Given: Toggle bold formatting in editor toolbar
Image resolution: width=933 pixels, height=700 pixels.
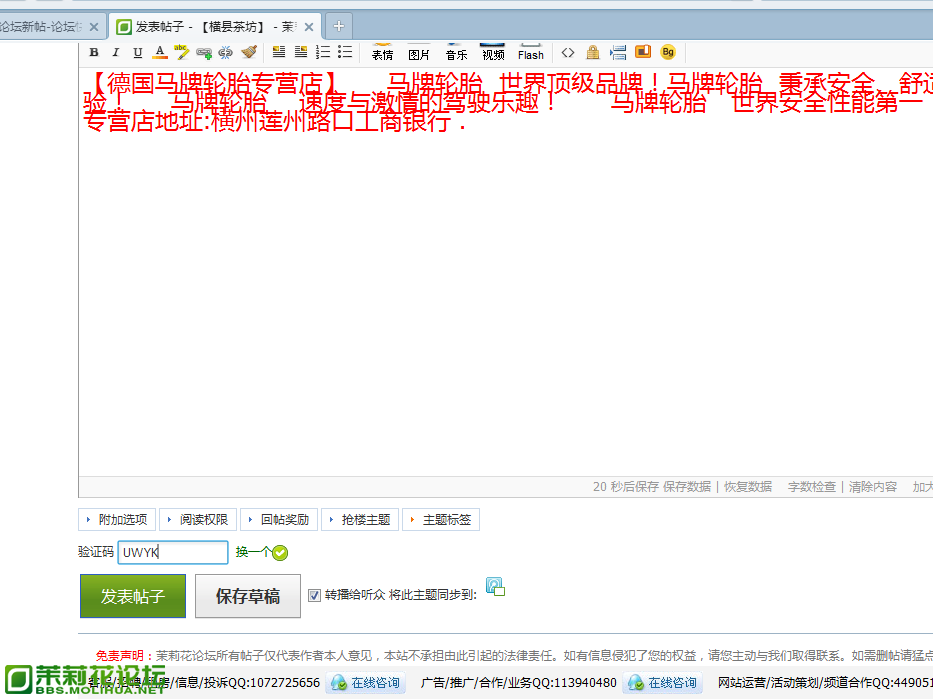Looking at the screenshot, I should [x=94, y=52].
